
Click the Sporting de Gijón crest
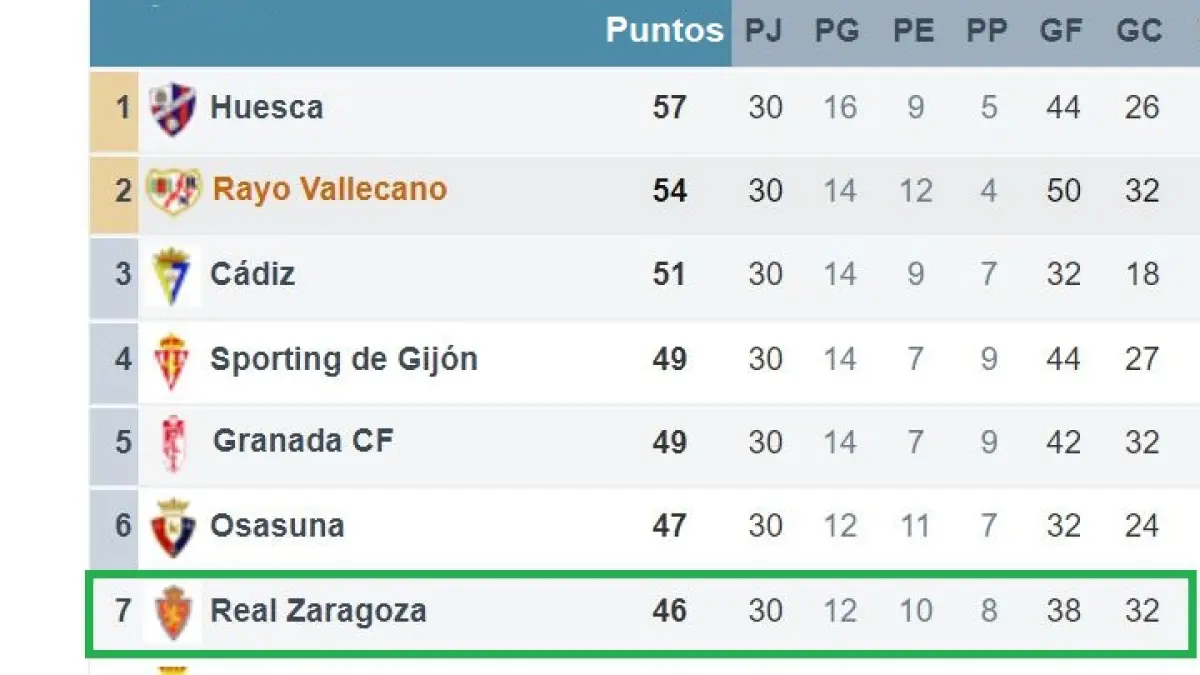172,360
